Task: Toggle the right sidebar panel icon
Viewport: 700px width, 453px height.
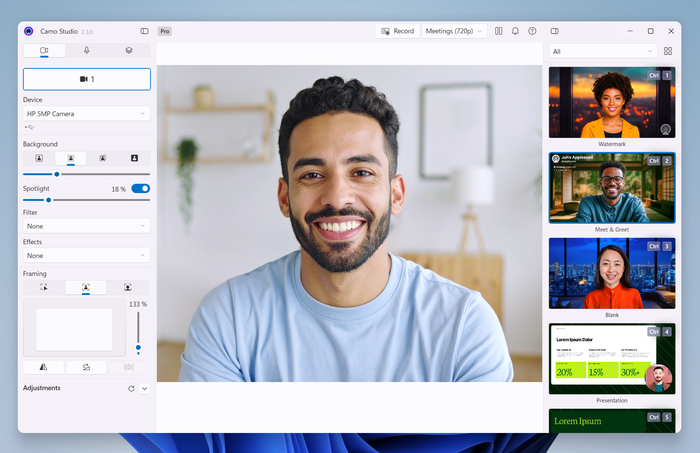Action: [554, 31]
